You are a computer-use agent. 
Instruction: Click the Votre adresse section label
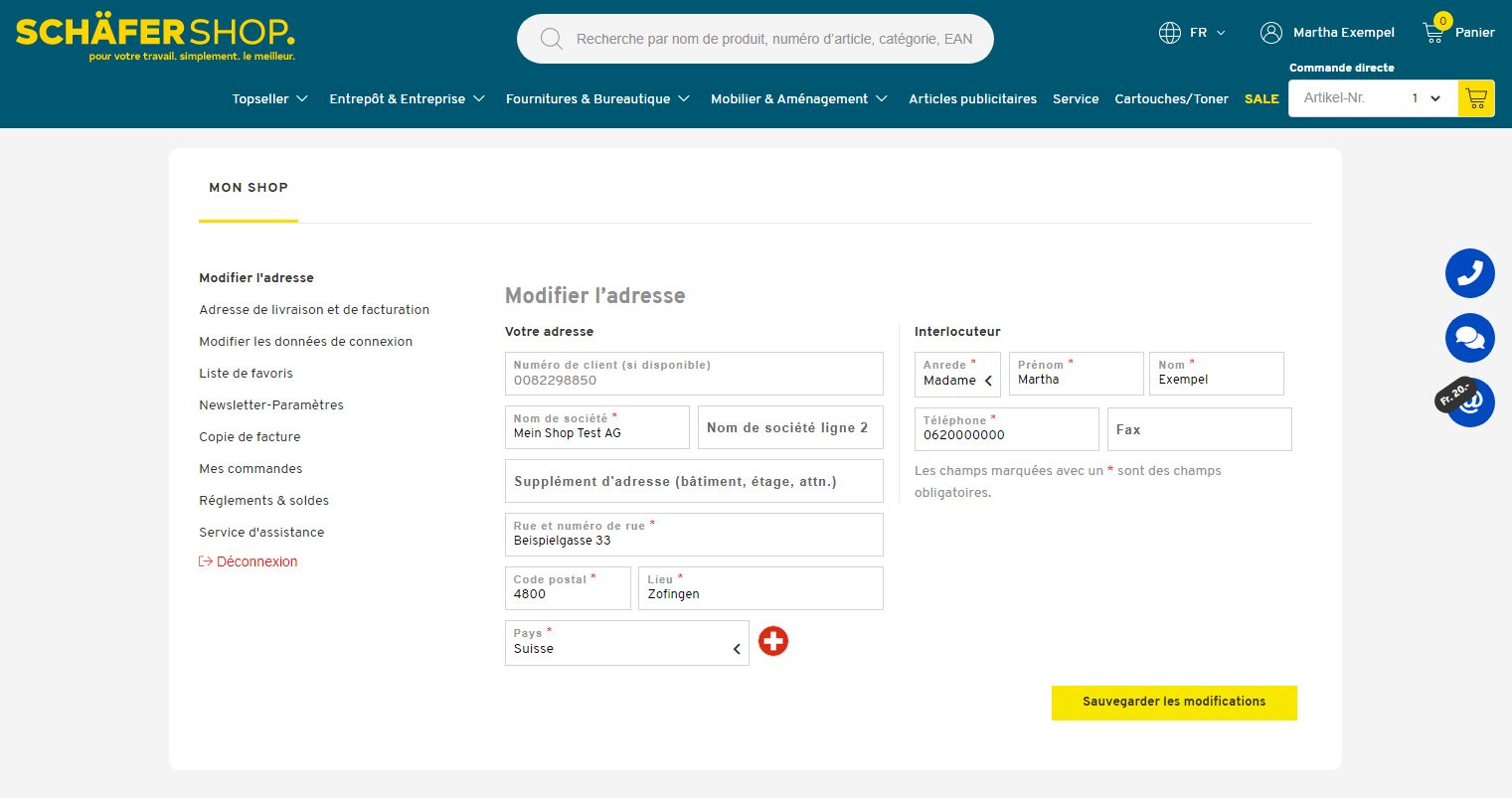(x=549, y=332)
